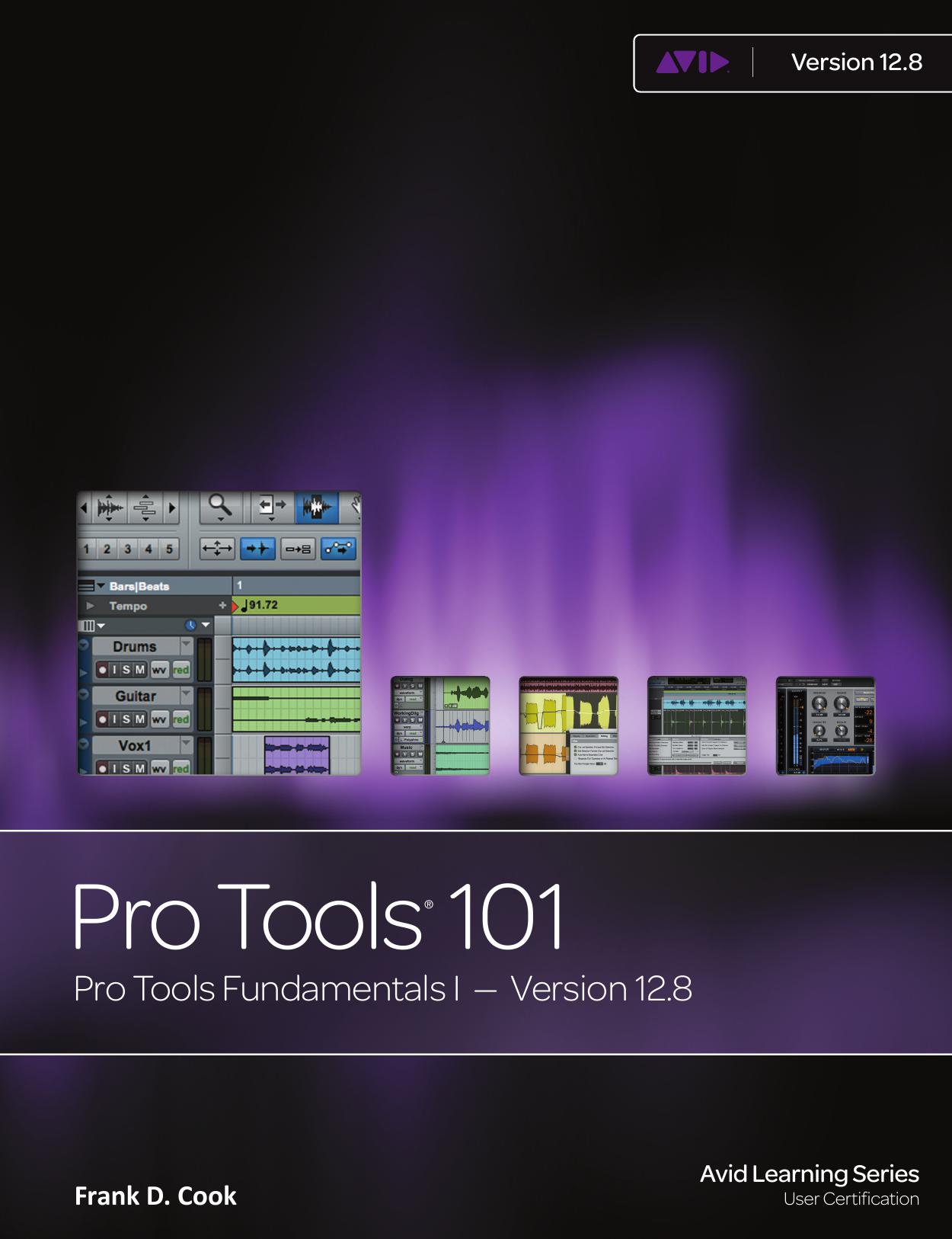This screenshot has height=1239, width=952.
Task: Mute the Drums track
Action: point(140,670)
